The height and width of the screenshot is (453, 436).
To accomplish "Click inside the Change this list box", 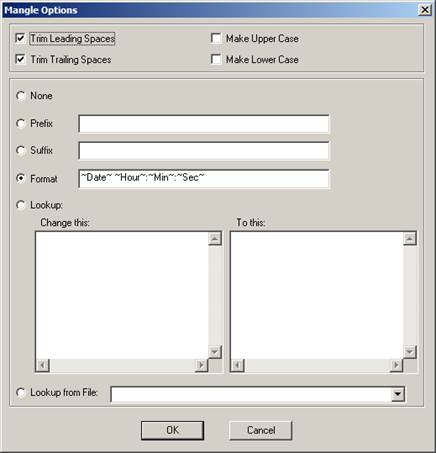I will click(x=122, y=295).
